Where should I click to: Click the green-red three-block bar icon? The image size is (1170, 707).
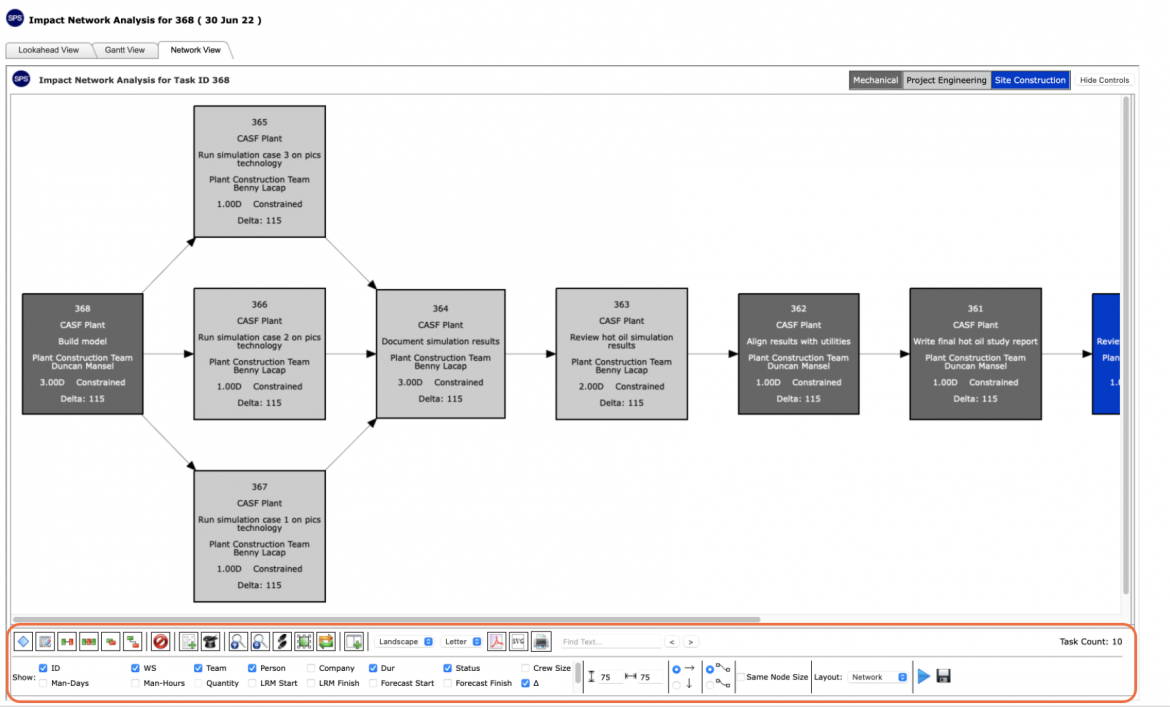pyautogui.click(x=89, y=641)
